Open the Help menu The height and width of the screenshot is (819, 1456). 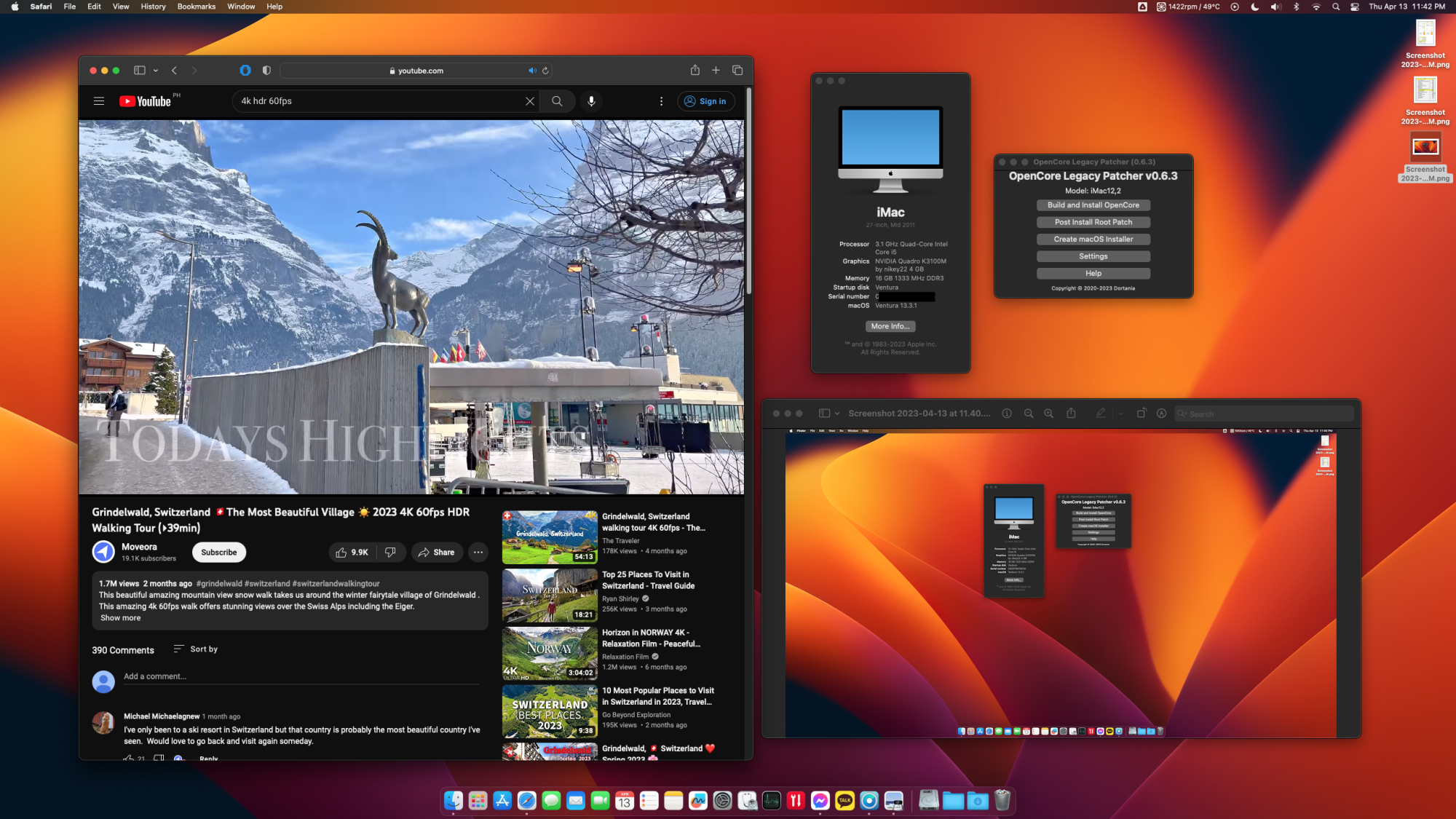[274, 7]
